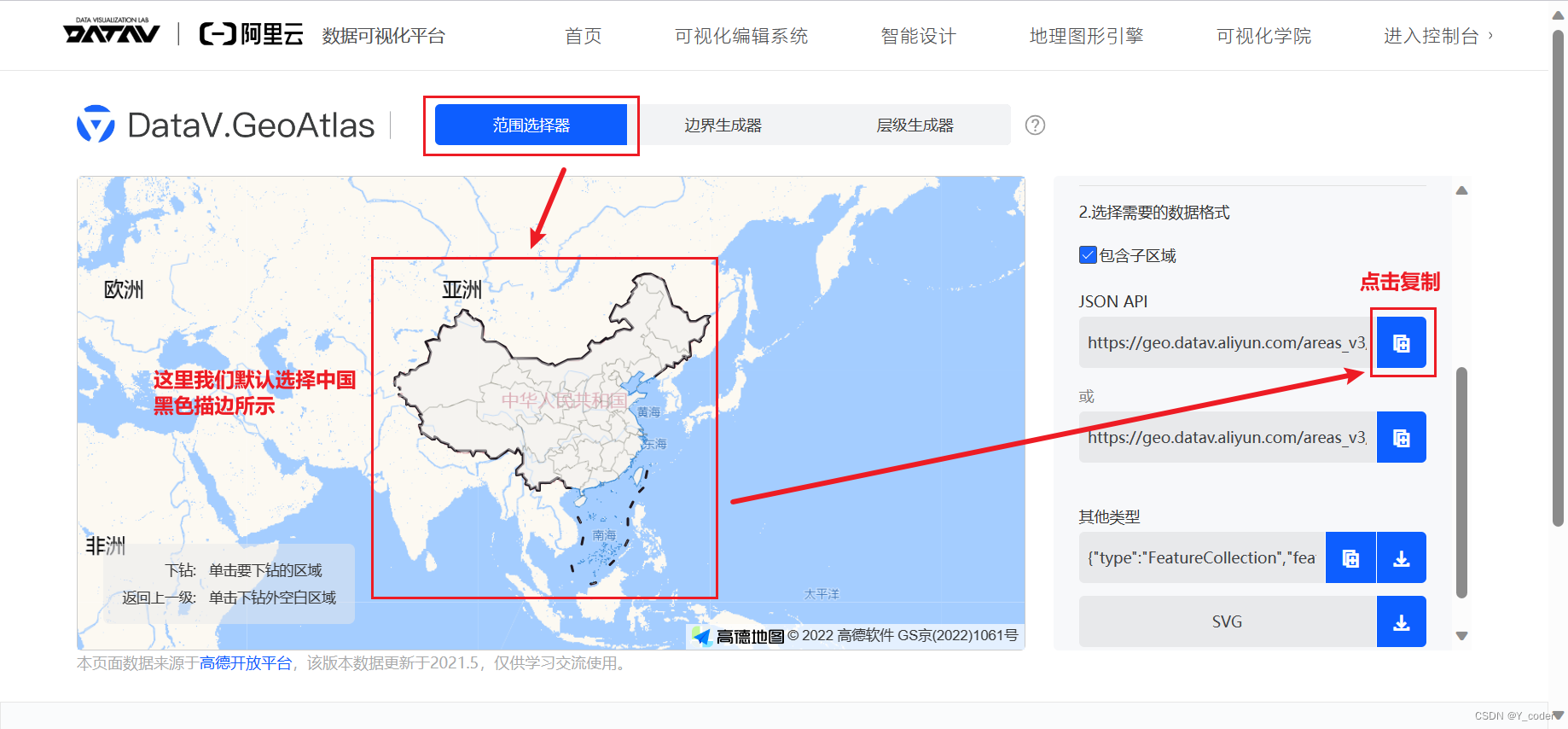This screenshot has height=729, width=1568.
Task: Click the 亚洲 label on the map
Action: [x=462, y=289]
